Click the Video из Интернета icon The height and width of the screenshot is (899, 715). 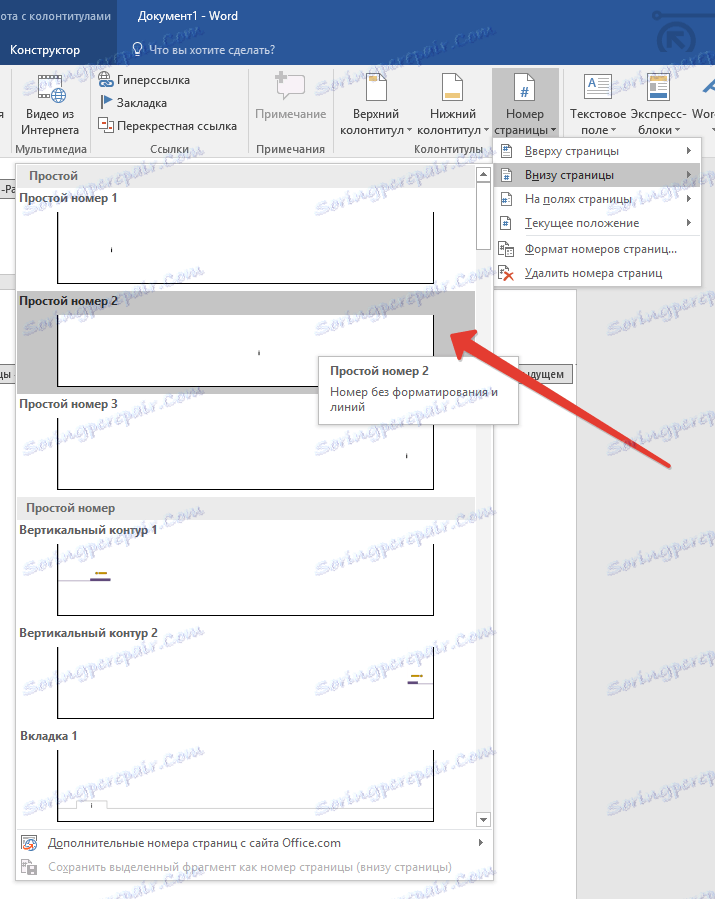click(51, 88)
